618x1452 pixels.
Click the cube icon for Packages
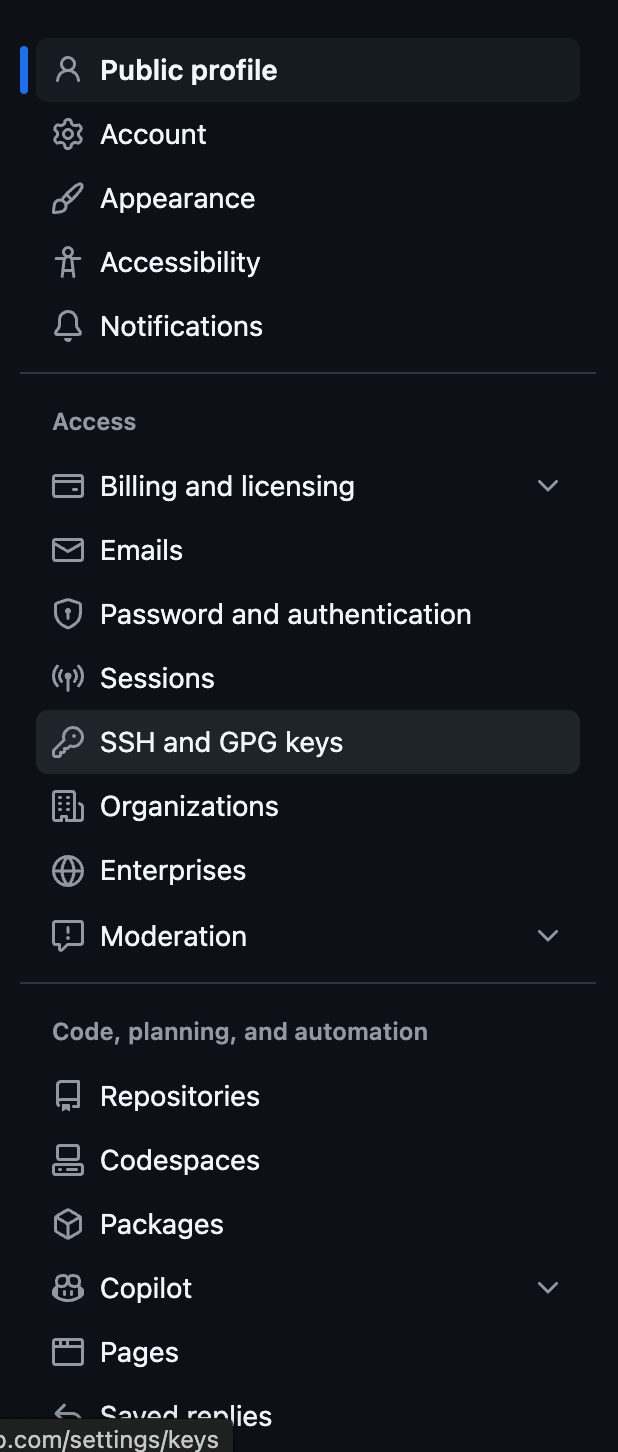point(68,1224)
